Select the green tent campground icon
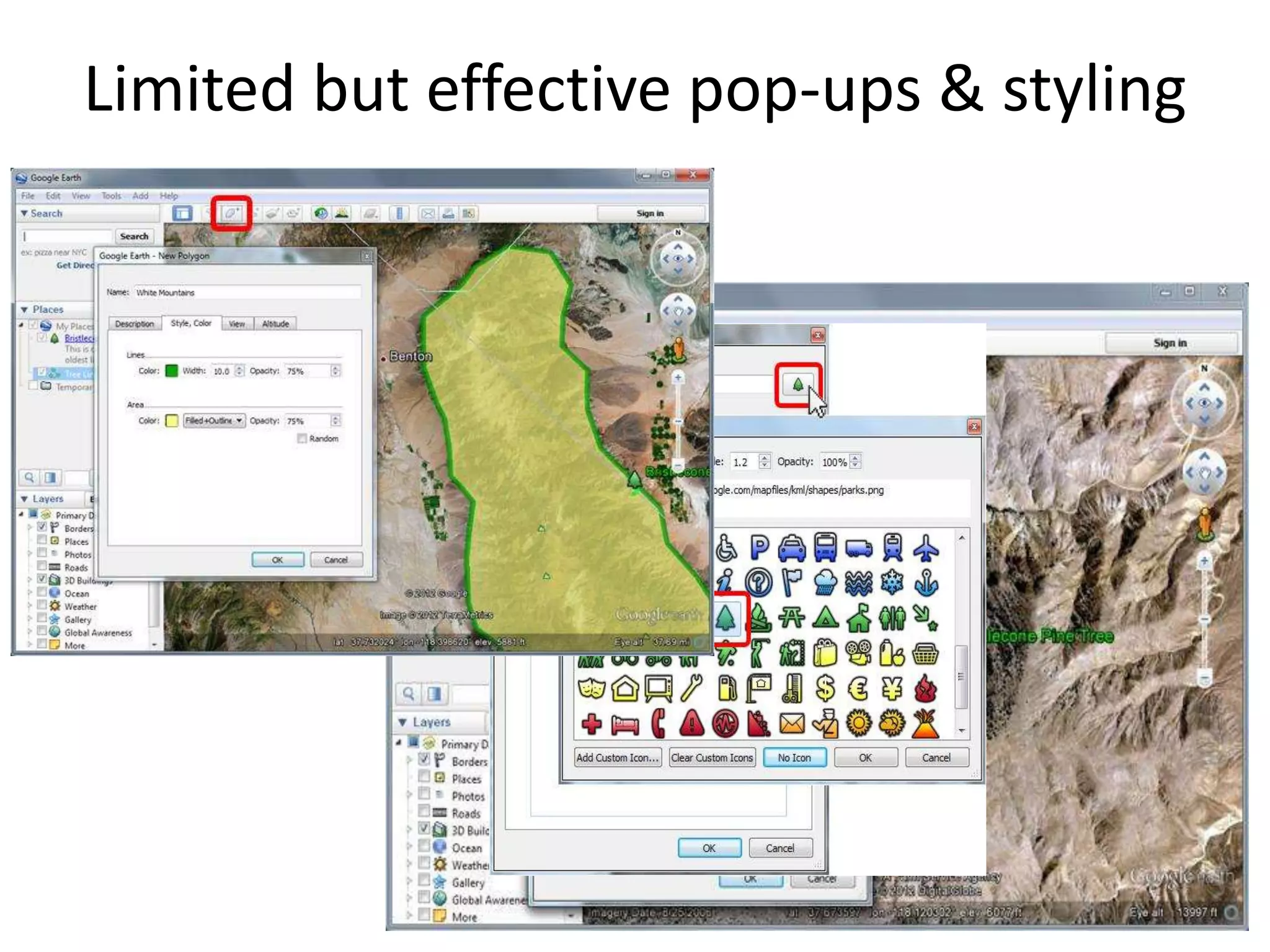This screenshot has height=952, width=1270. click(825, 617)
